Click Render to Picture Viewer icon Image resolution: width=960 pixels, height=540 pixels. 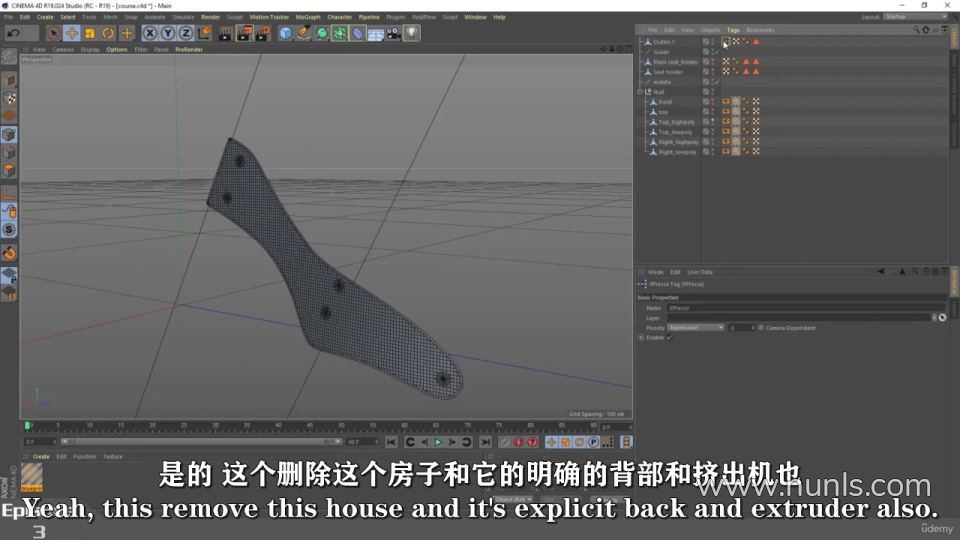244,33
